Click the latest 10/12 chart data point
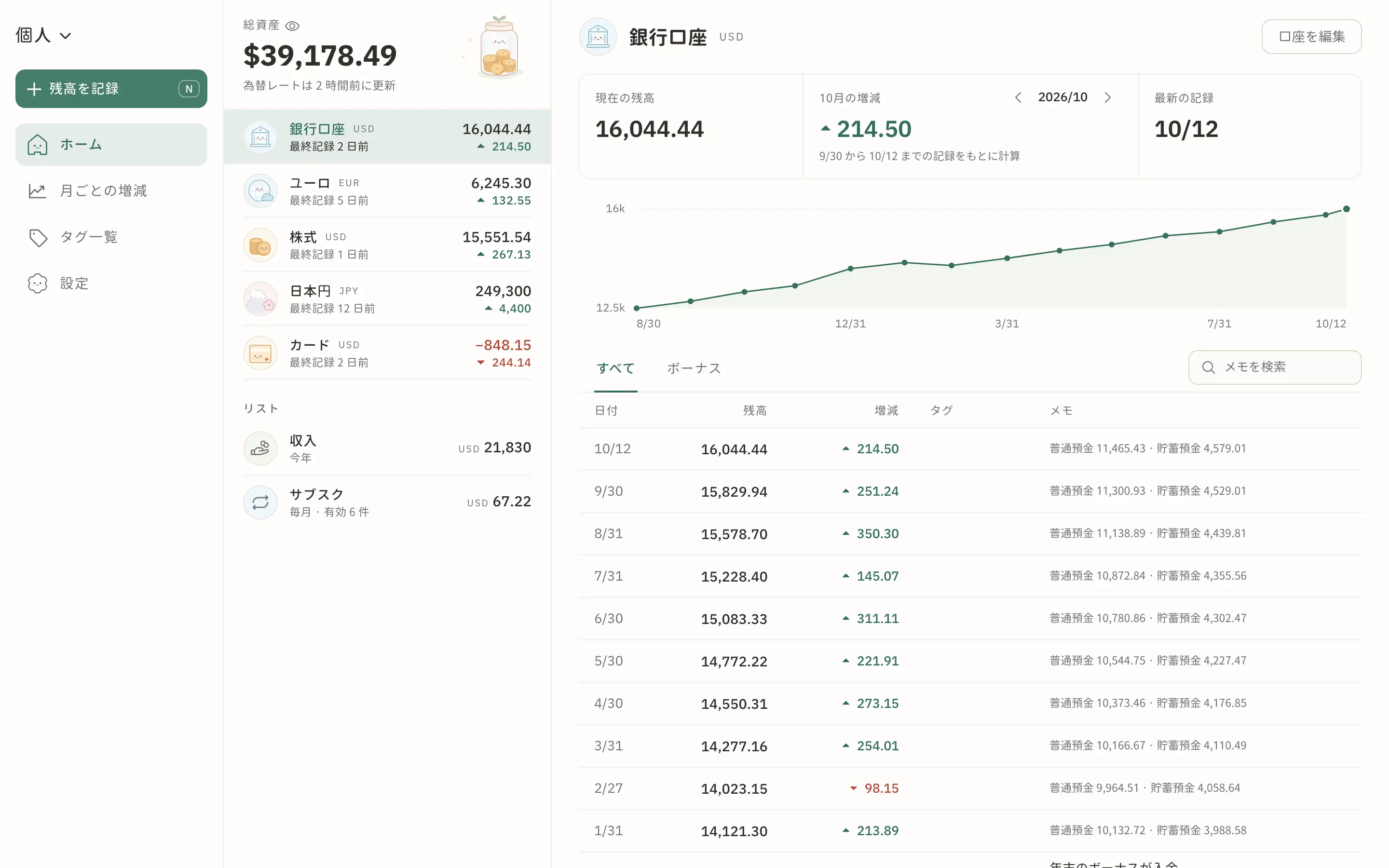The height and width of the screenshot is (868, 1389). point(1346,209)
